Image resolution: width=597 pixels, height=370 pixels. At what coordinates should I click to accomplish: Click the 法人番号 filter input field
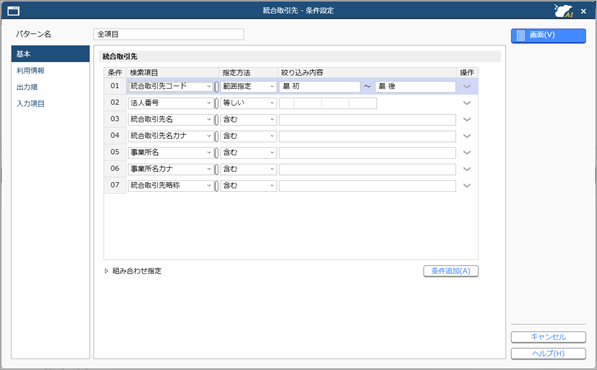point(328,103)
